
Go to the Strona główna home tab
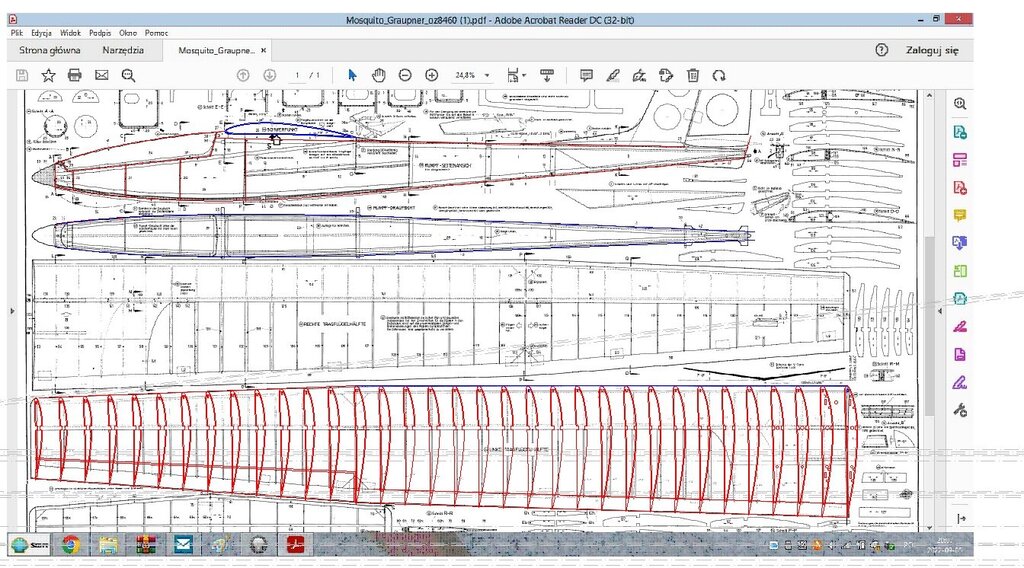tap(50, 50)
